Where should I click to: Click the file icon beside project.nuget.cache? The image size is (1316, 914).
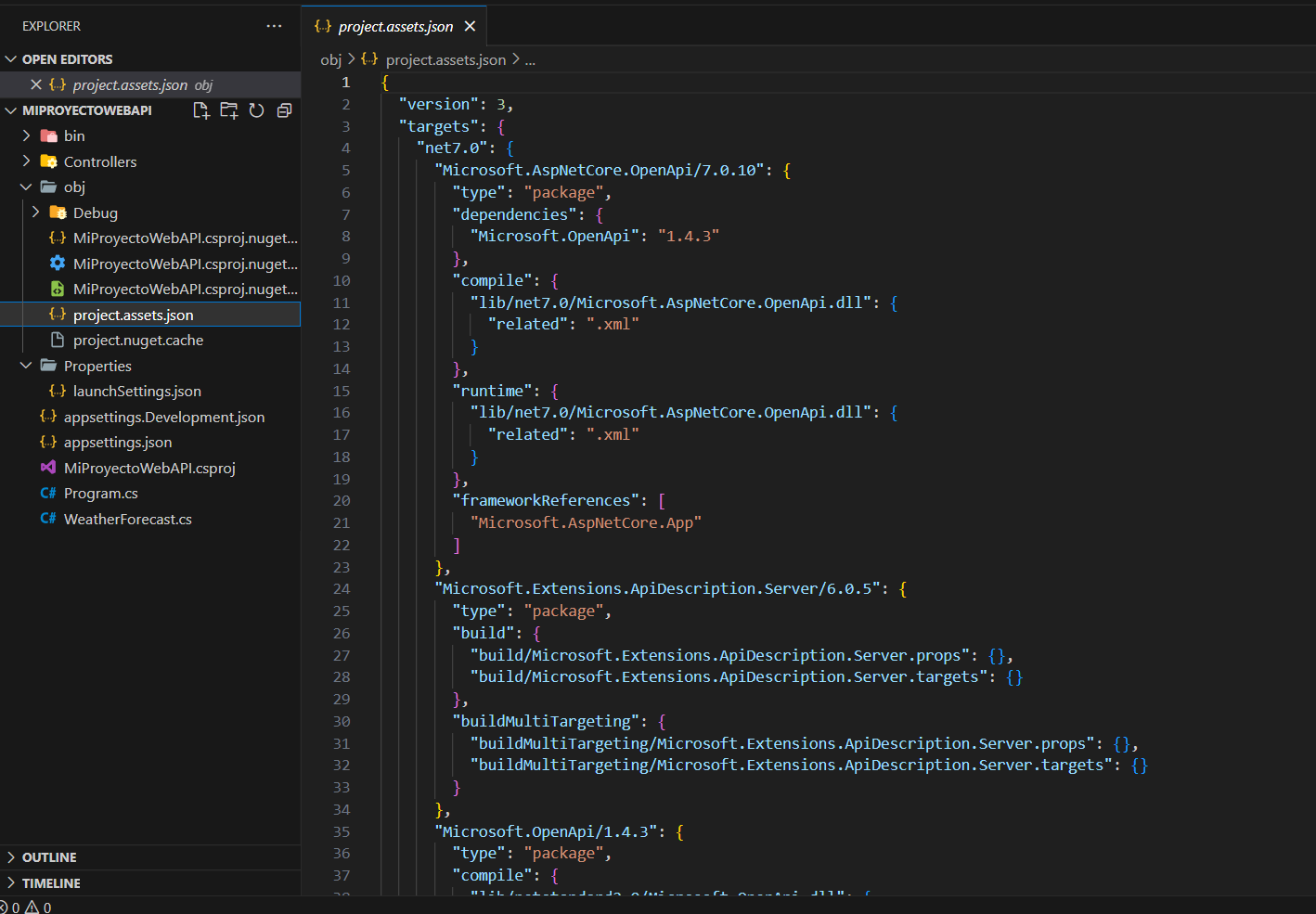[x=58, y=340]
